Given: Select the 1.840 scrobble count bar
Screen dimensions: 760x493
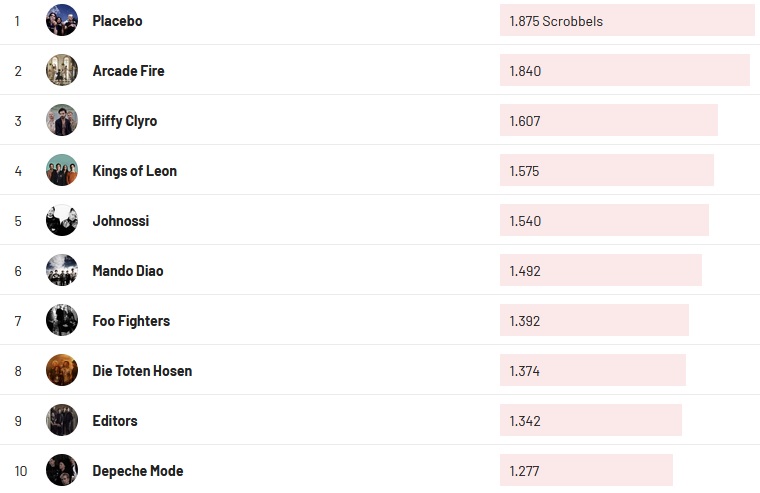Looking at the screenshot, I should [624, 70].
